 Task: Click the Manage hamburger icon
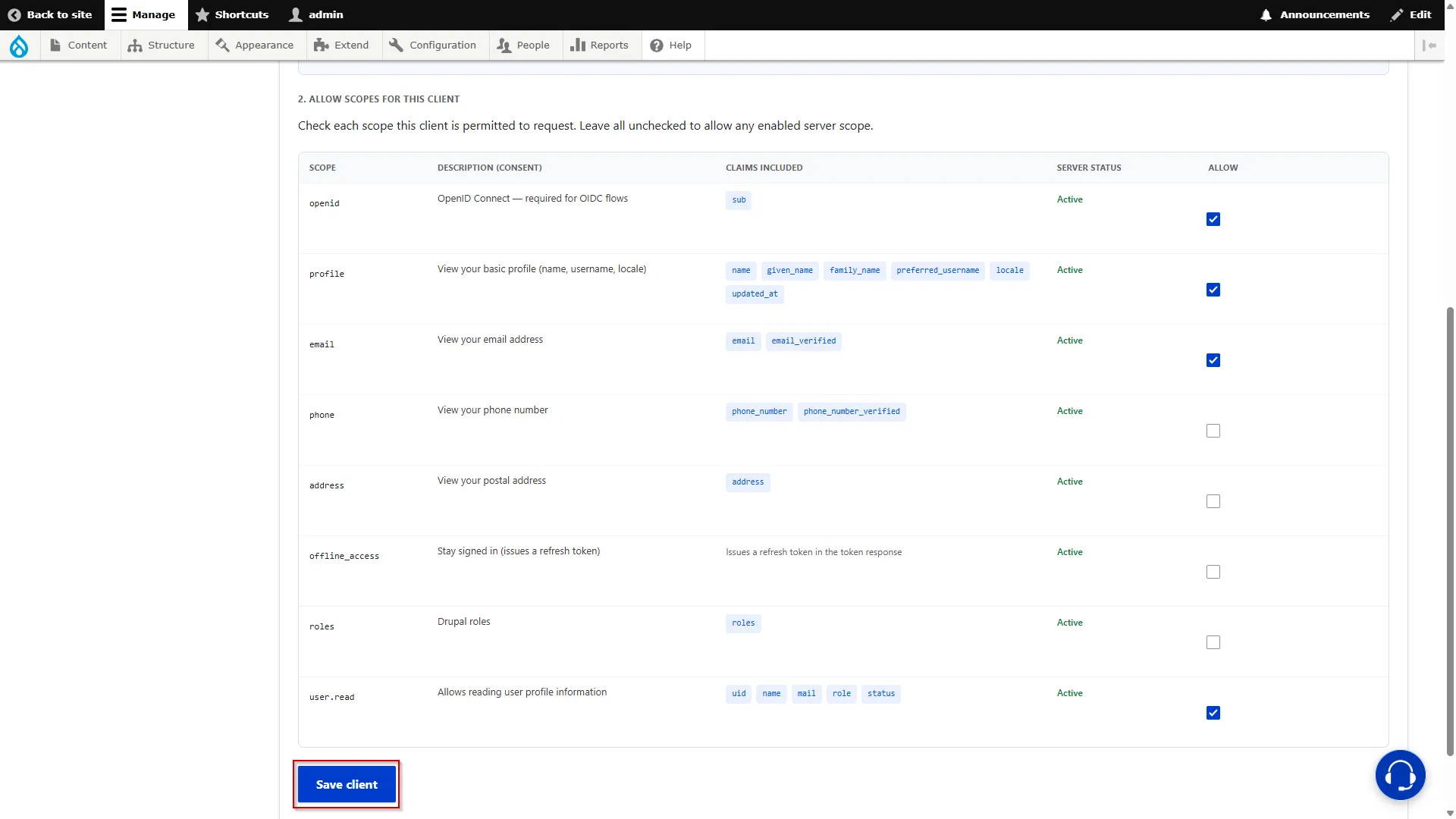click(119, 15)
